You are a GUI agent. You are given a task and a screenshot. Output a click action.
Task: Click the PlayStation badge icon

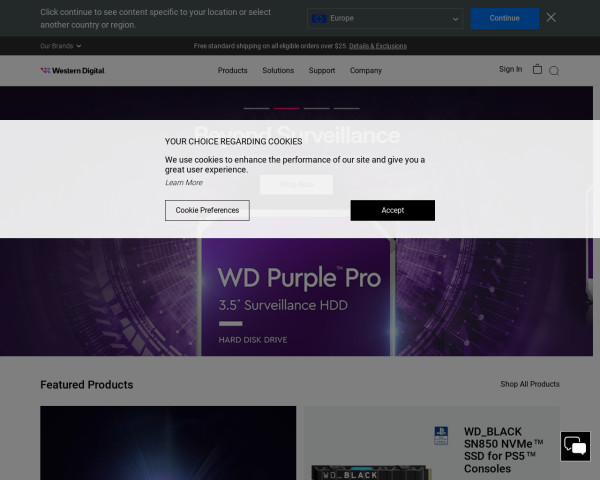441,436
